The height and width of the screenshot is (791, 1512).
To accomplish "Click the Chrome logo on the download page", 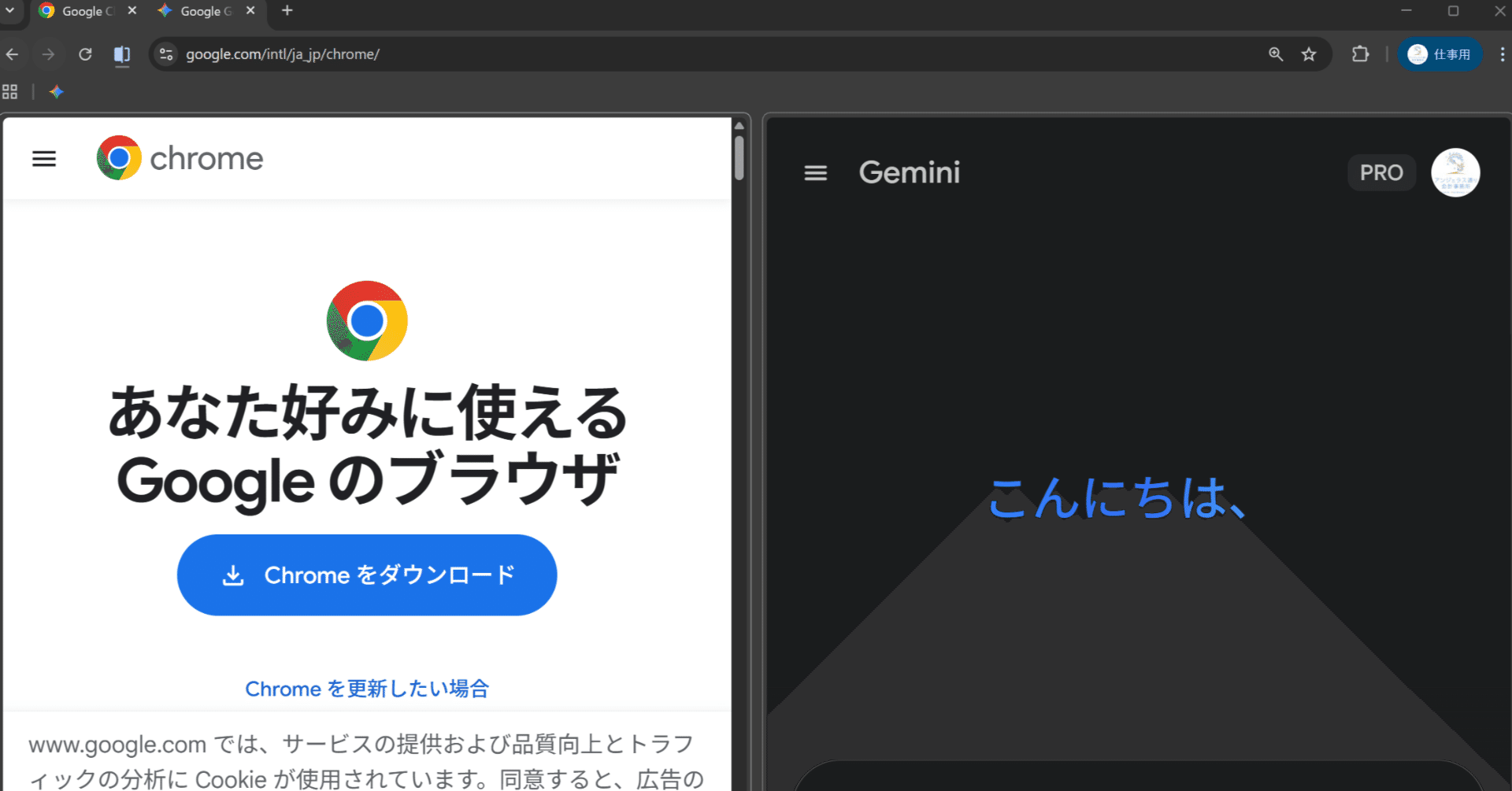I will pyautogui.click(x=366, y=320).
